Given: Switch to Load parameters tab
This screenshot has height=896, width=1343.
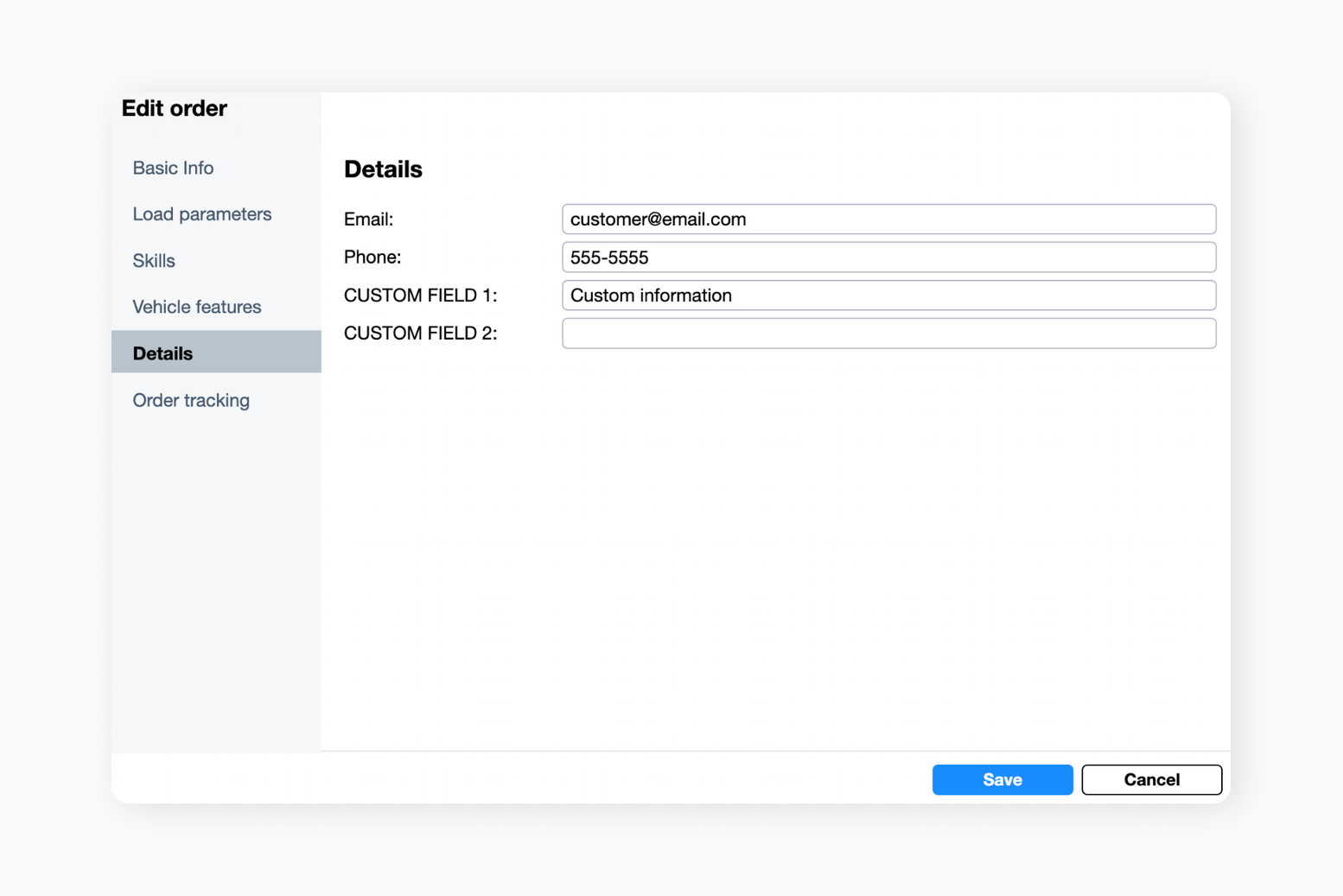Looking at the screenshot, I should (x=201, y=214).
